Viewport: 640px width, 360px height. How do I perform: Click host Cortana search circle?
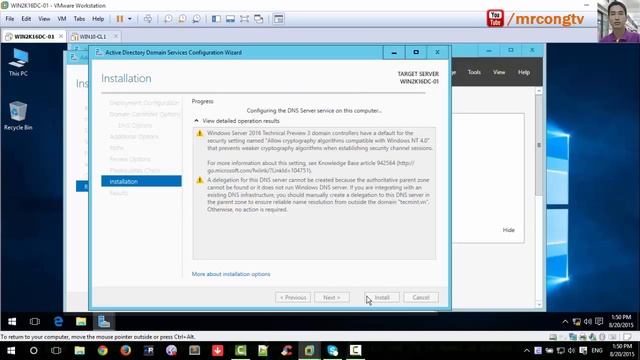(33, 351)
